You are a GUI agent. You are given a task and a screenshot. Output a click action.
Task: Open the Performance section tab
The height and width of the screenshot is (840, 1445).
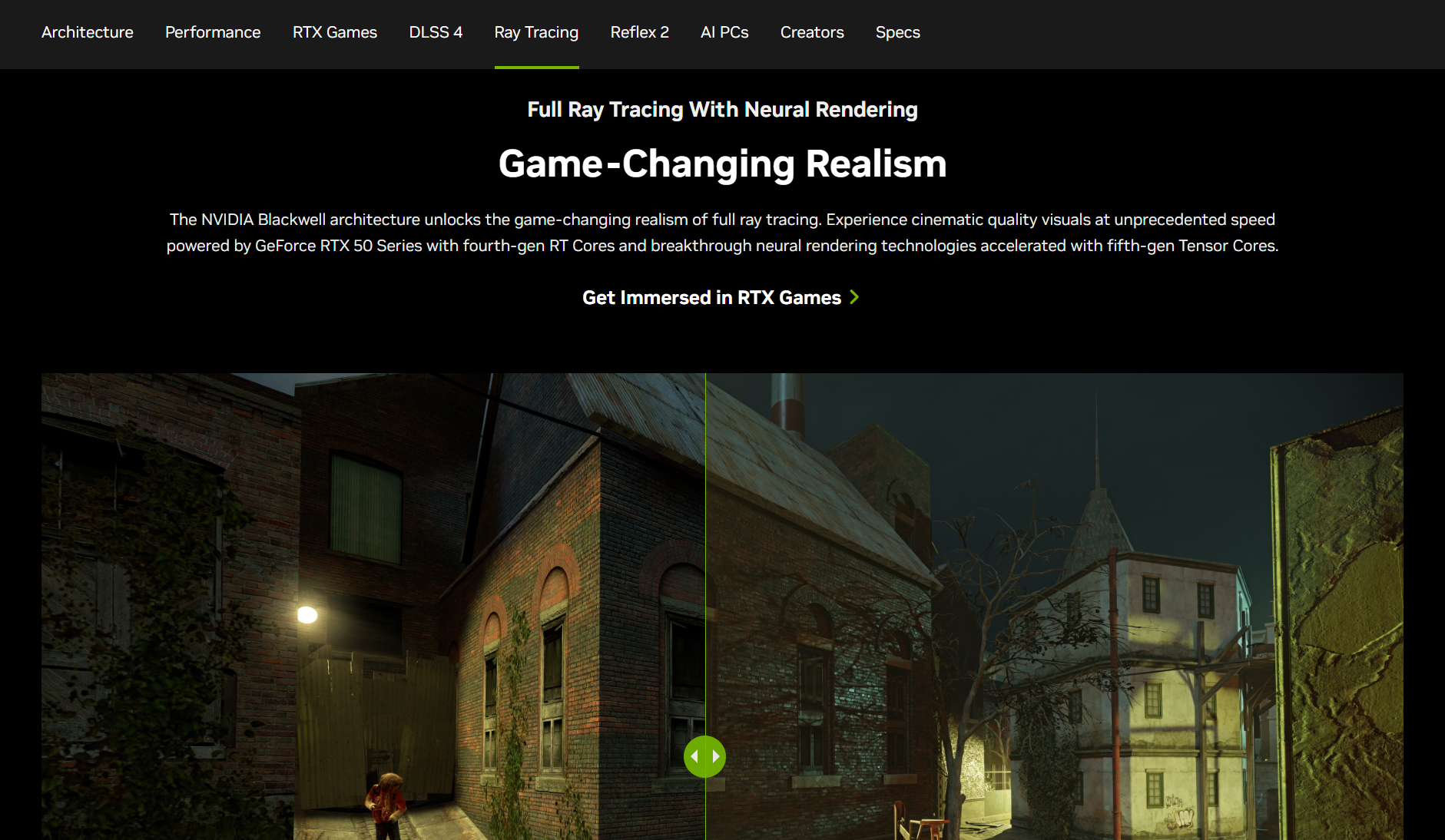coord(213,32)
